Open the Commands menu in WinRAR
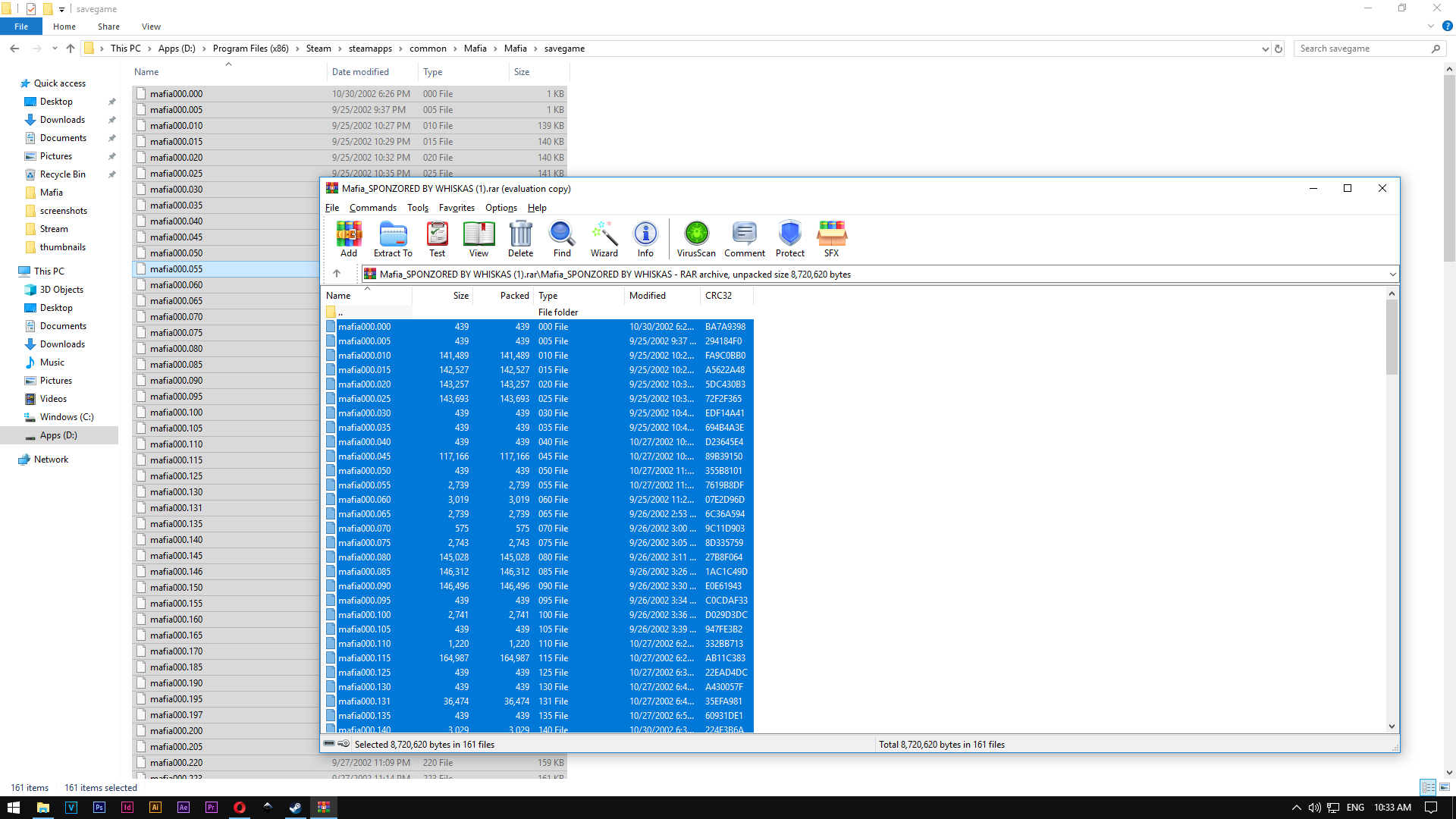The image size is (1456, 819). click(x=372, y=208)
